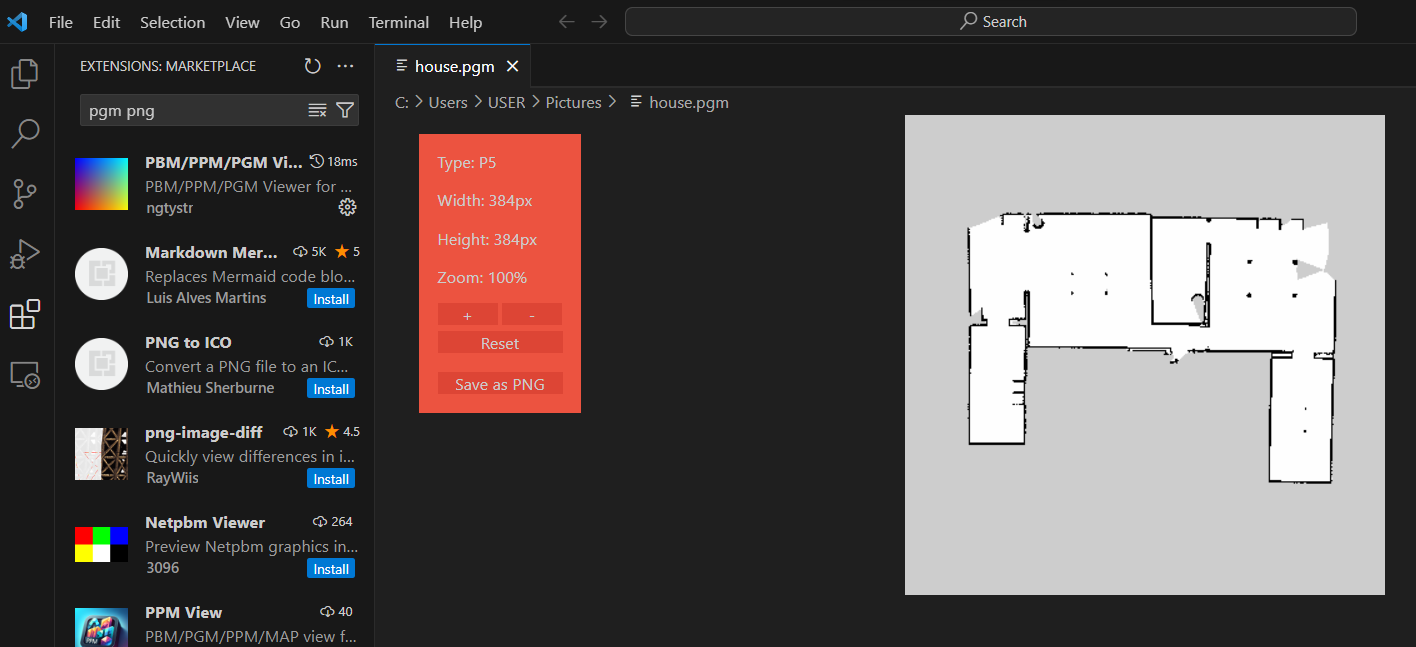Click the PBM/PPM/PGM Viewer gradient icon
Screen dimensions: 1416x647
(x=101, y=184)
